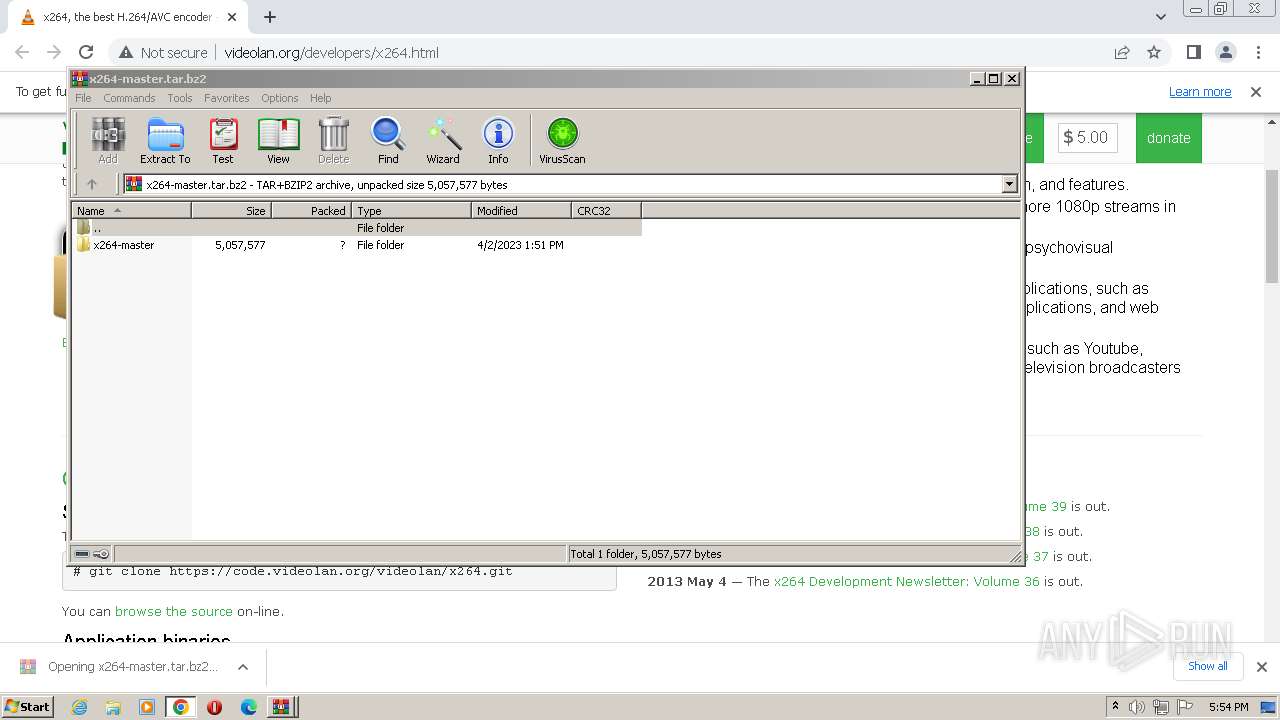Sort file list by CRC32 column

(x=606, y=210)
